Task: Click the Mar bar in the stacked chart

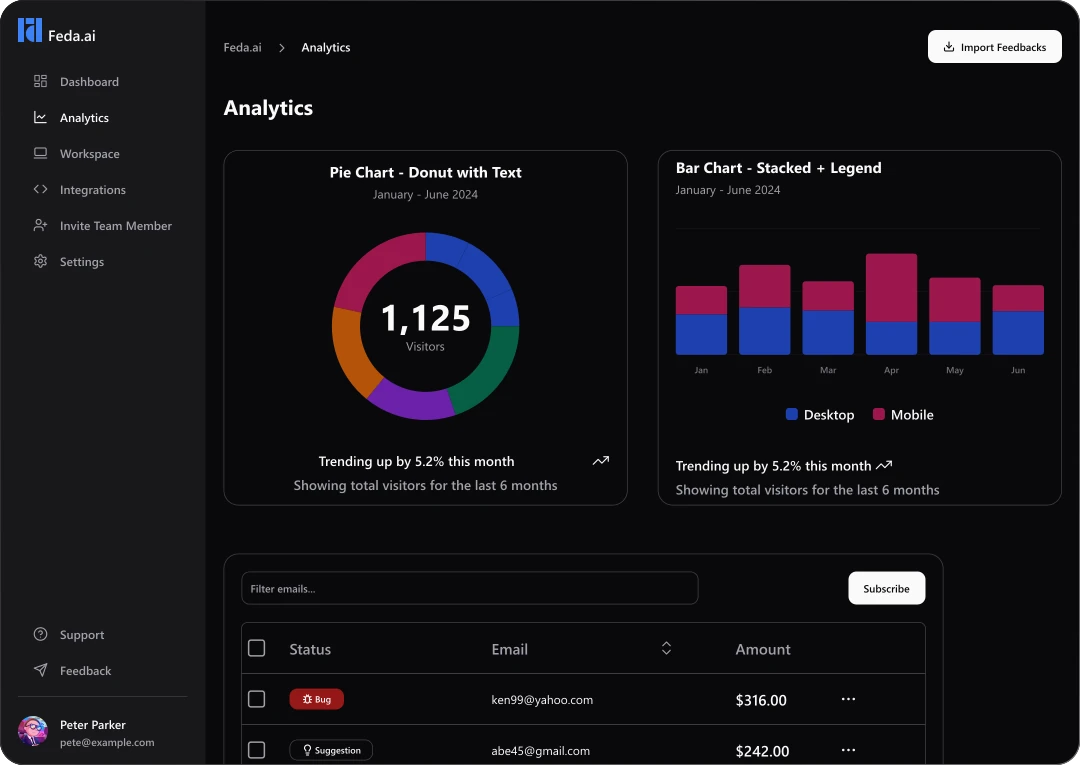Action: click(828, 317)
